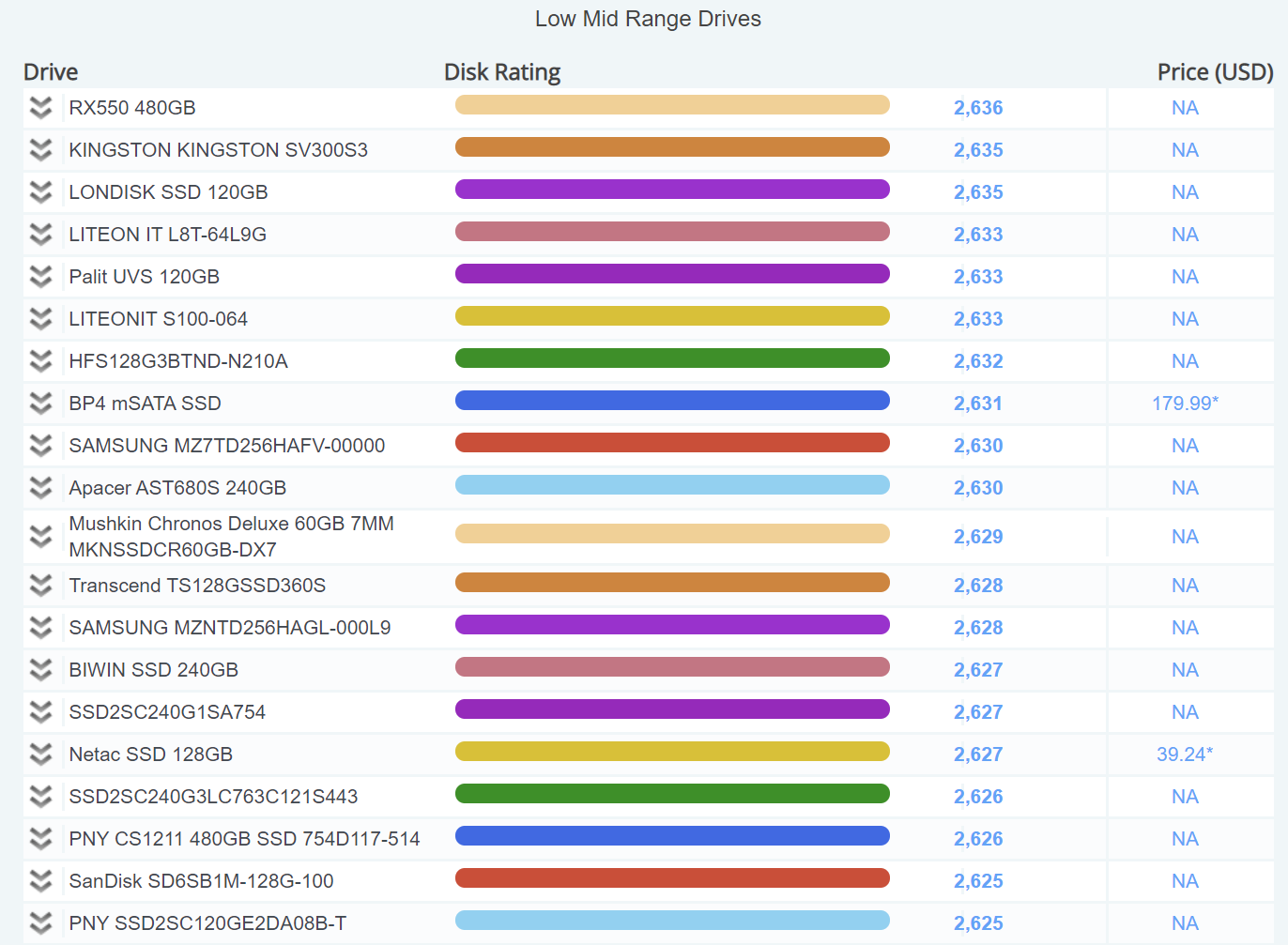Click the chevron icon beside BP4 mSATA SSD

[x=40, y=404]
